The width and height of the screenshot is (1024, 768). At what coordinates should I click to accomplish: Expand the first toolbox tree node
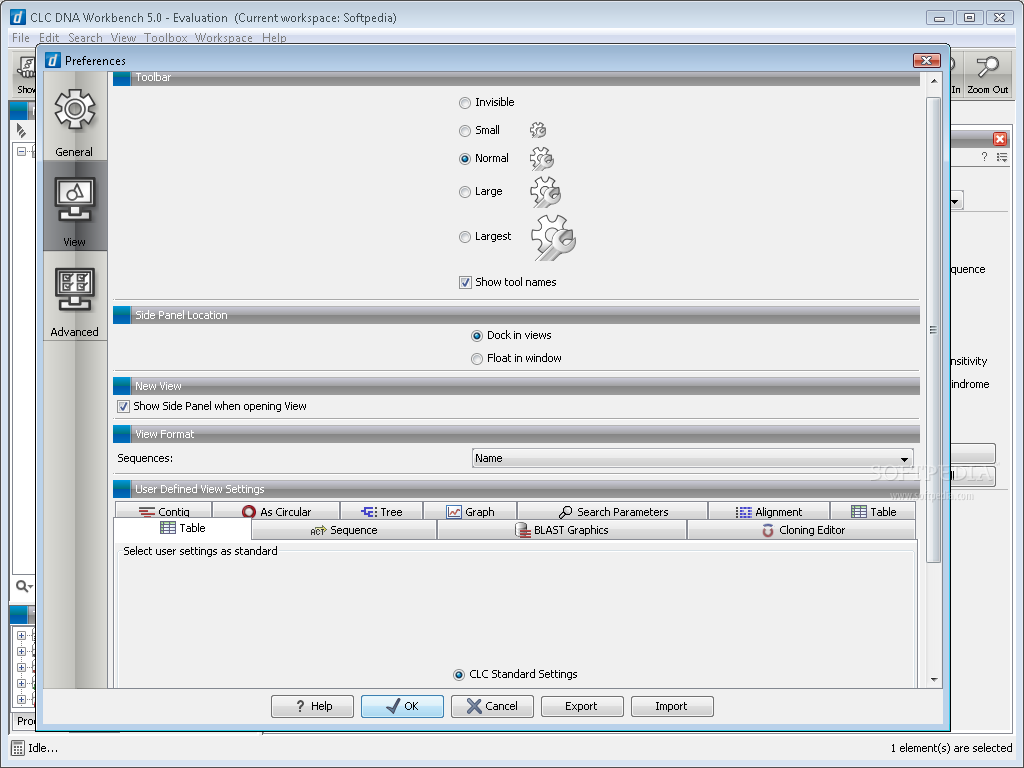point(22,635)
